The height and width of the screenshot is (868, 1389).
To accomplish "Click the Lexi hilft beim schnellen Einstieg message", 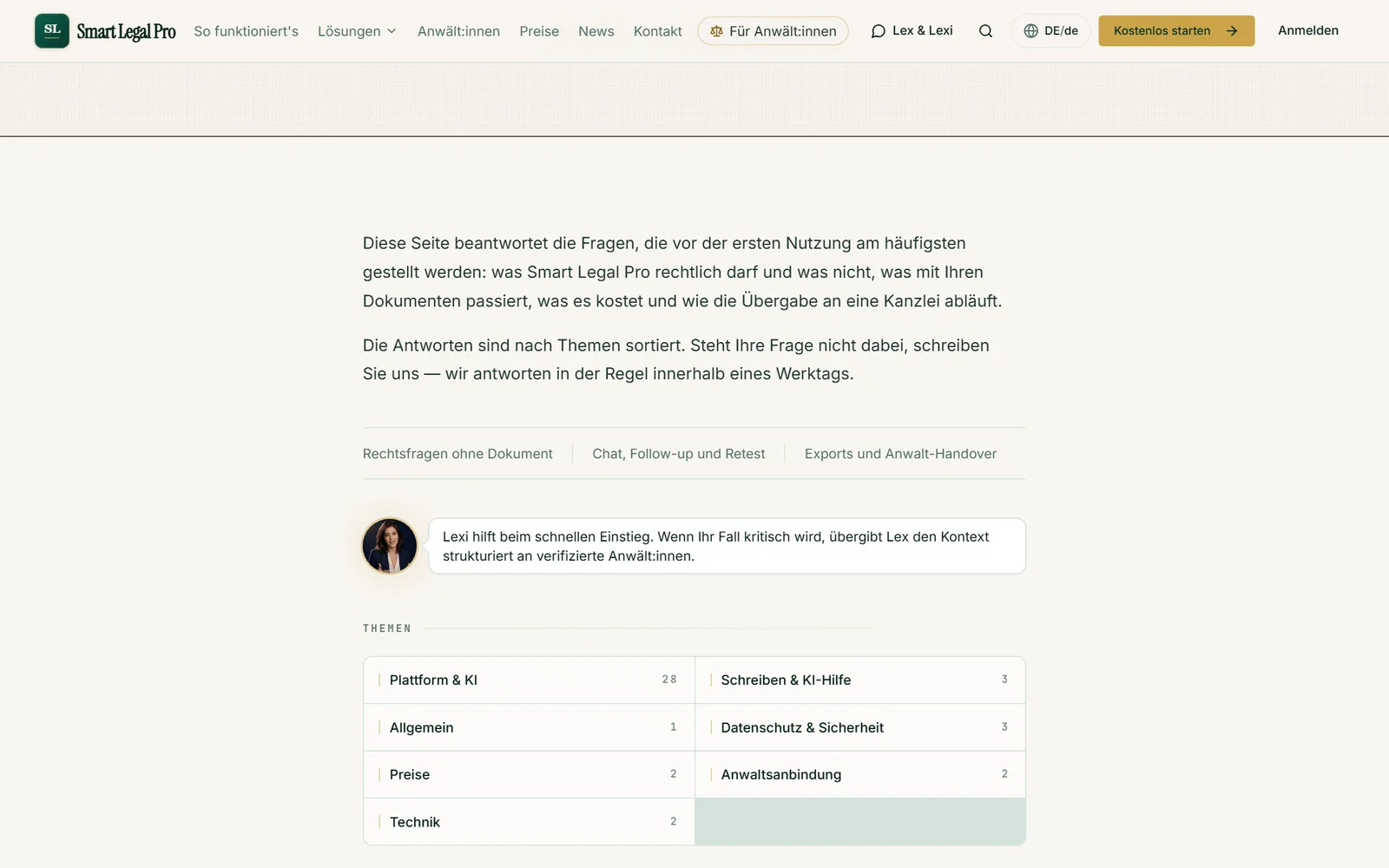I will tap(727, 546).
